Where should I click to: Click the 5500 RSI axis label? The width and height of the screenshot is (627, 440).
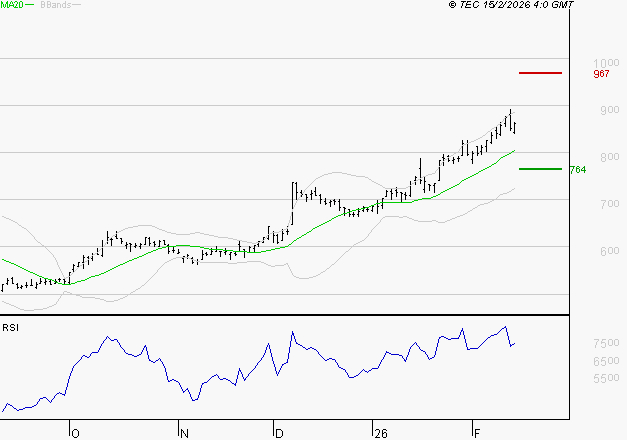tap(606, 378)
